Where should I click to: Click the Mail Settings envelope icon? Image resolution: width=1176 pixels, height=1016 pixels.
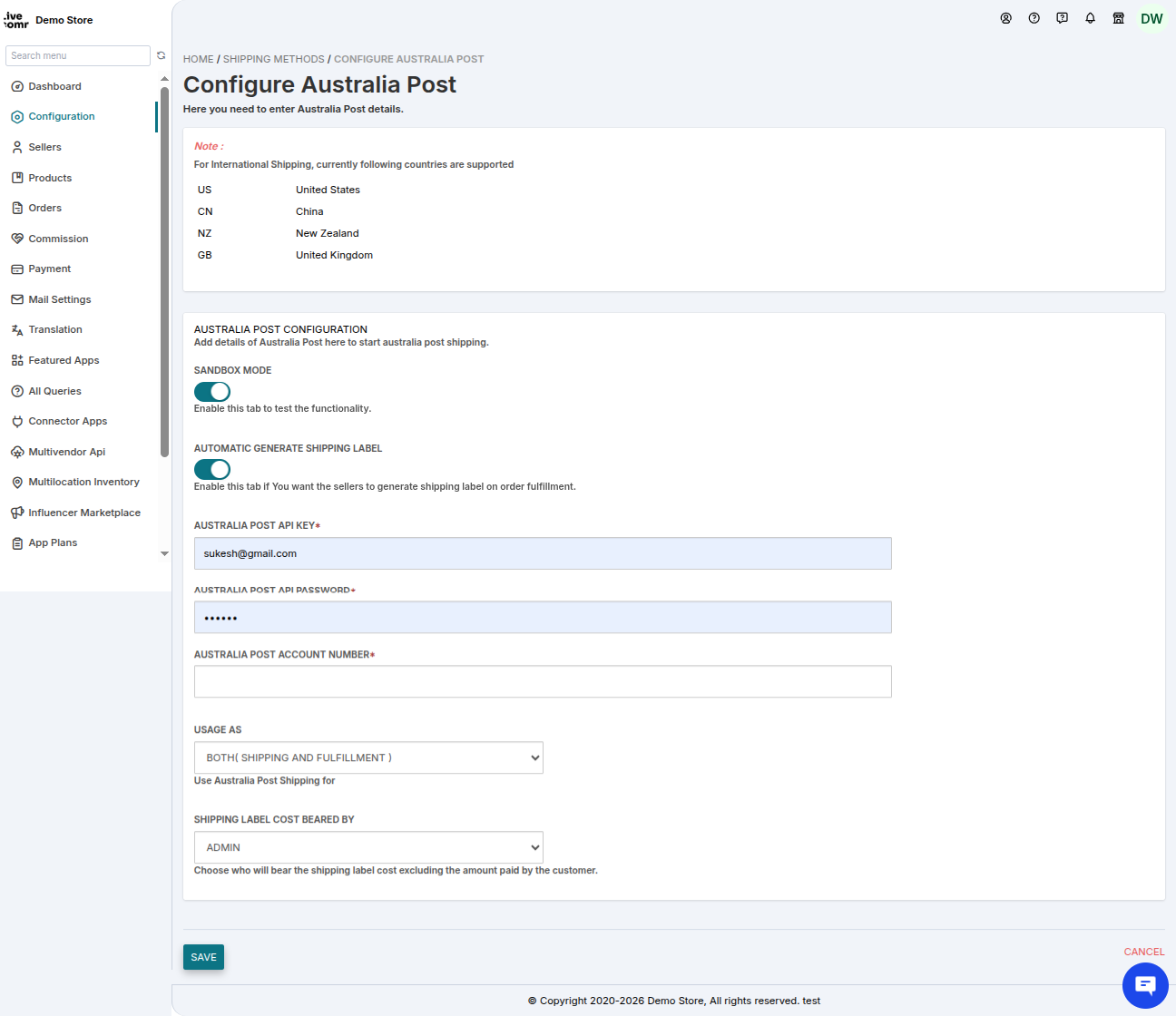tap(17, 299)
